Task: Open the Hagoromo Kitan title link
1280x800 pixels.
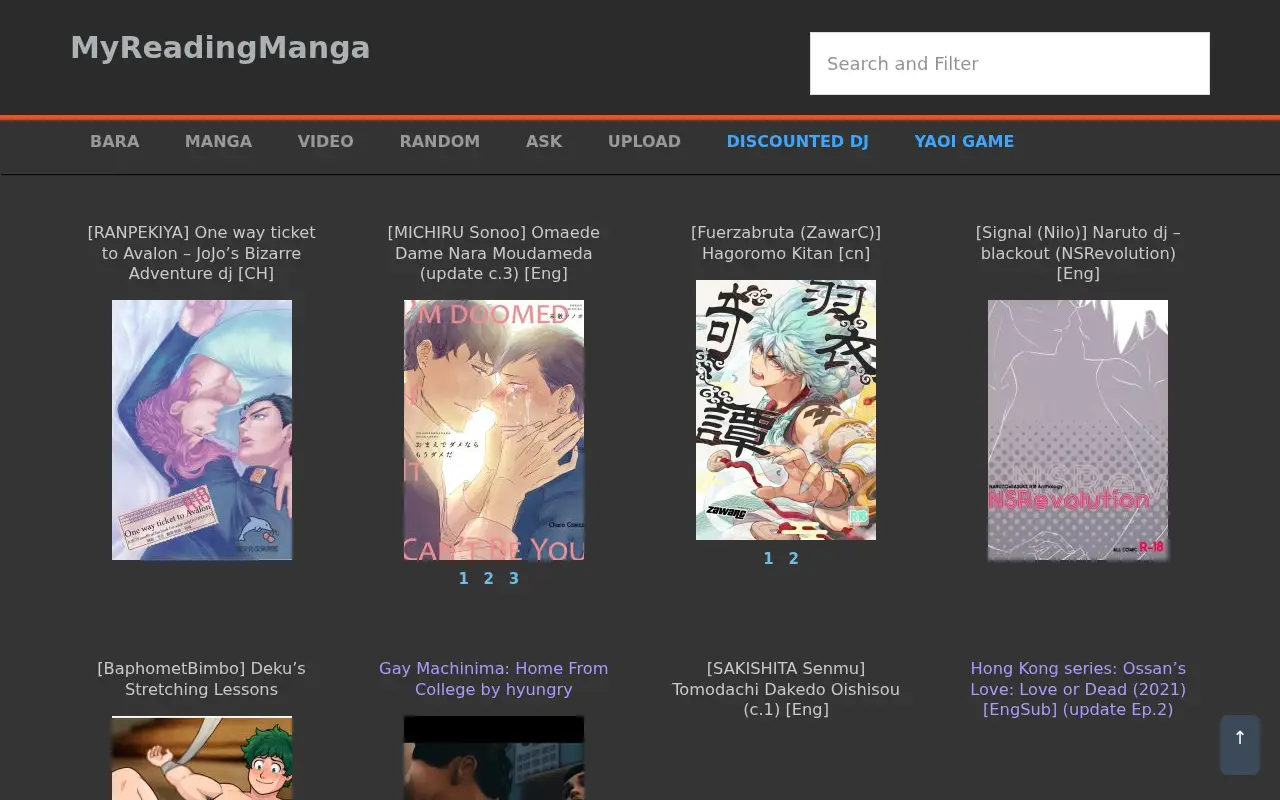Action: point(786,243)
